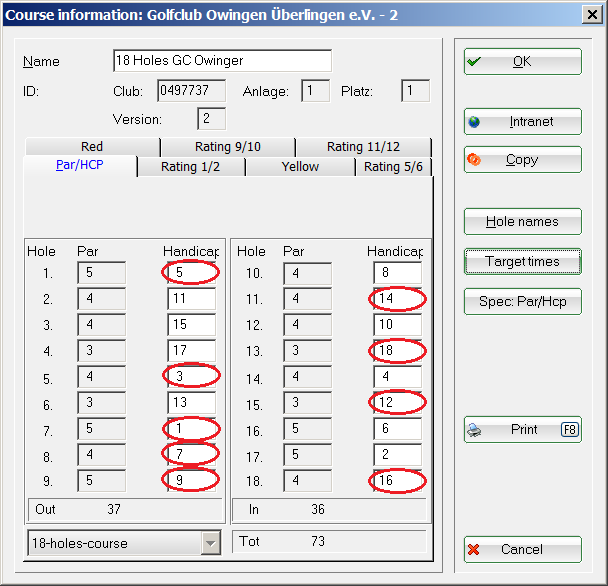Switch to the Rating 9/10 tab
608x586 pixels.
tap(228, 147)
